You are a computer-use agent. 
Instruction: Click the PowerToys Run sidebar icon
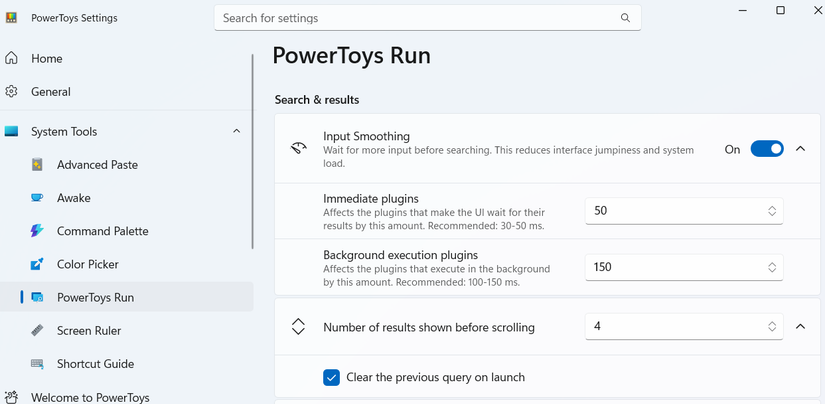coord(37,297)
